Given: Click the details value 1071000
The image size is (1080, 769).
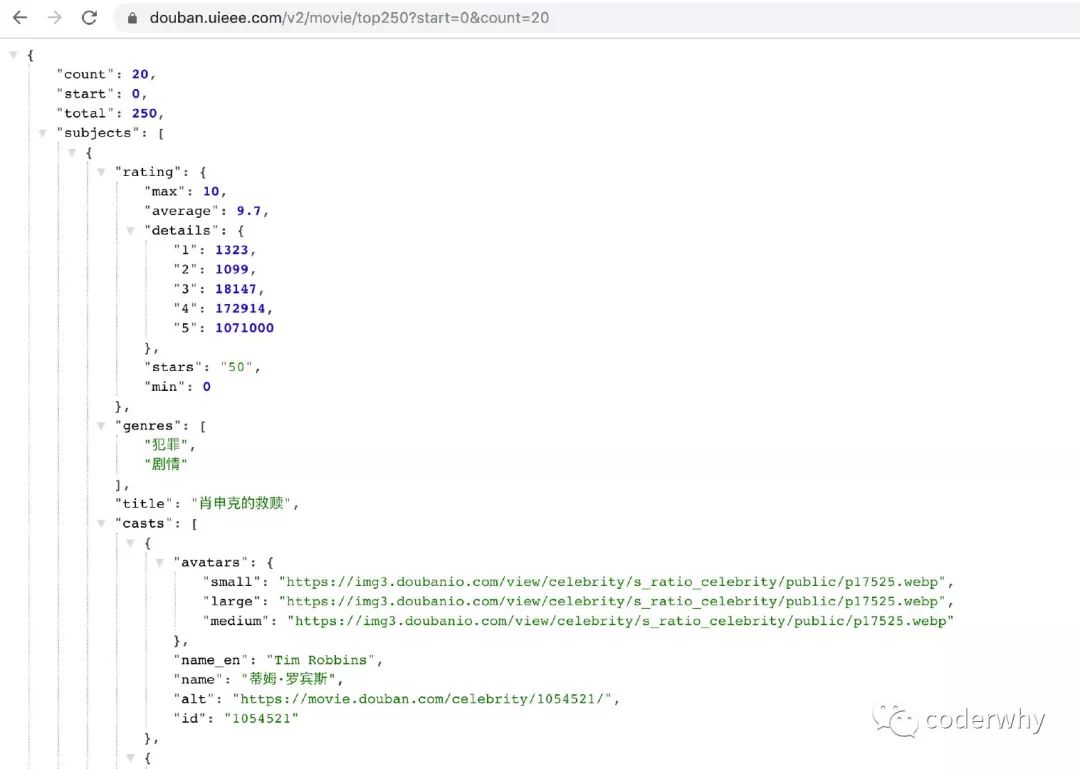Looking at the screenshot, I should tap(245, 328).
